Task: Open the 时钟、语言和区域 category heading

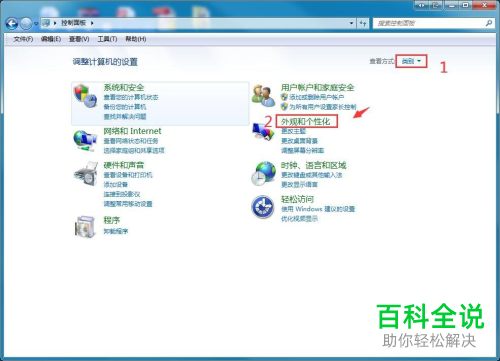Action: 313,165
